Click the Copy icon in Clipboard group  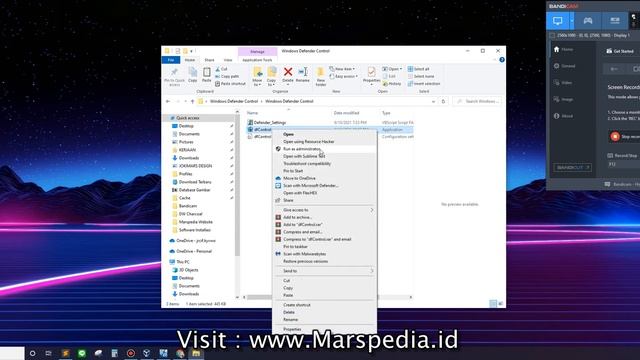tap(193, 75)
